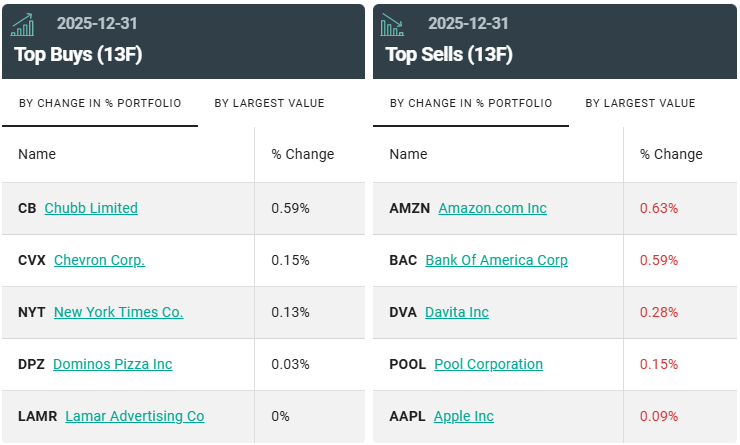Click the Top Buys 'Name' column header
Image resolution: width=740 pixels, height=445 pixels.
(x=37, y=154)
